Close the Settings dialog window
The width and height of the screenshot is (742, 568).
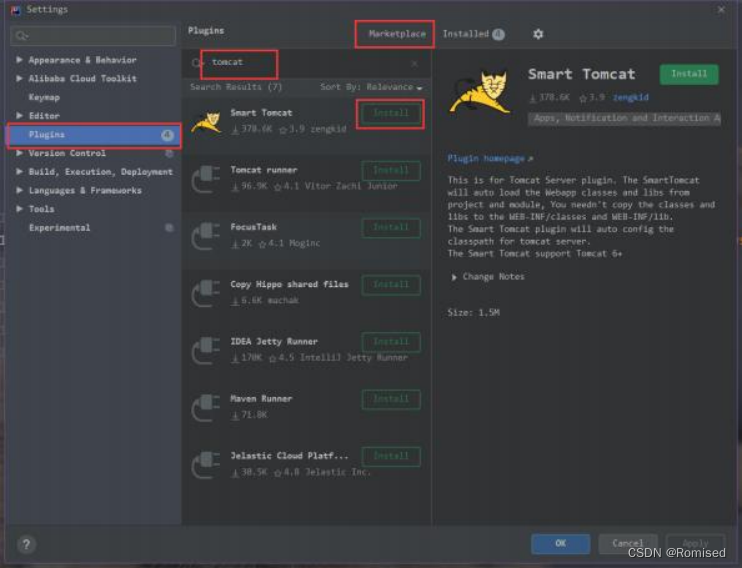coord(721,9)
